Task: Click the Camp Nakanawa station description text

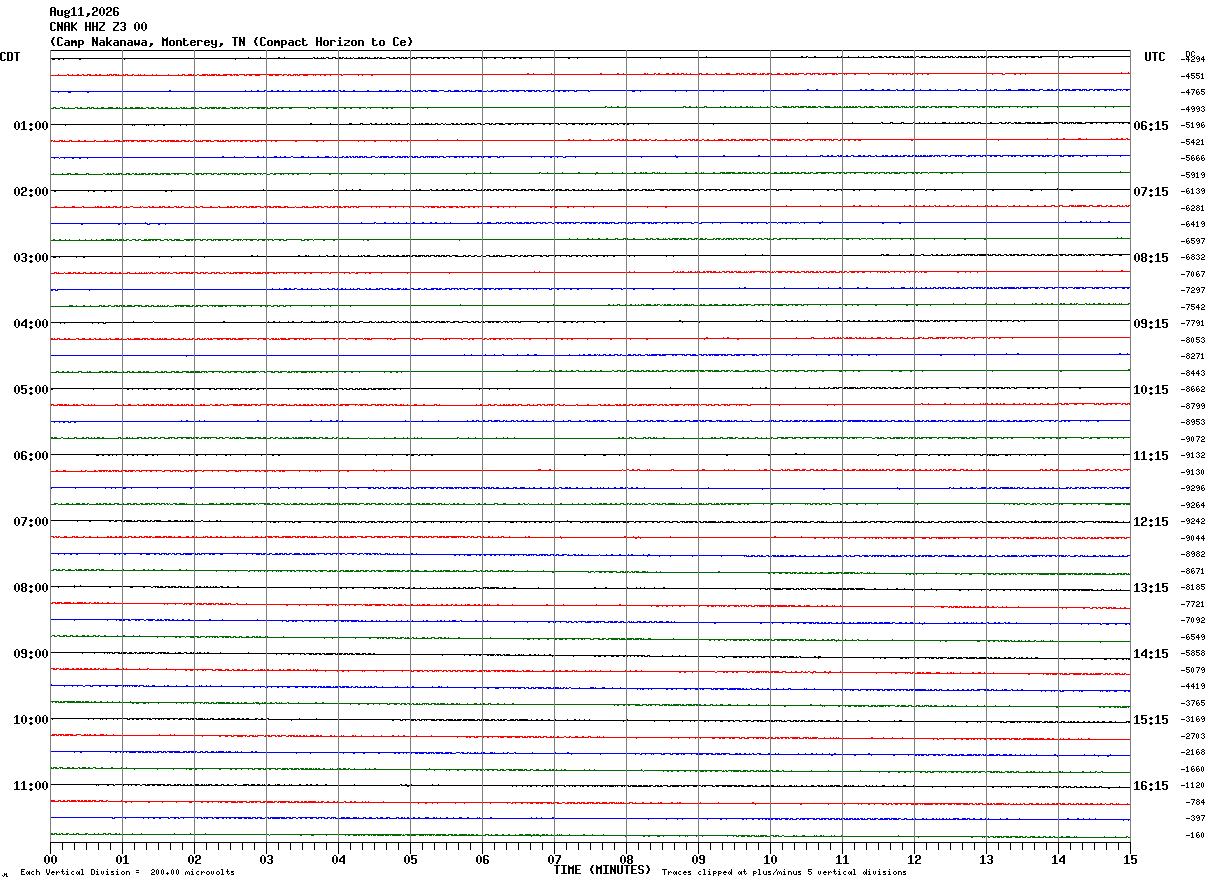Action: pos(231,42)
